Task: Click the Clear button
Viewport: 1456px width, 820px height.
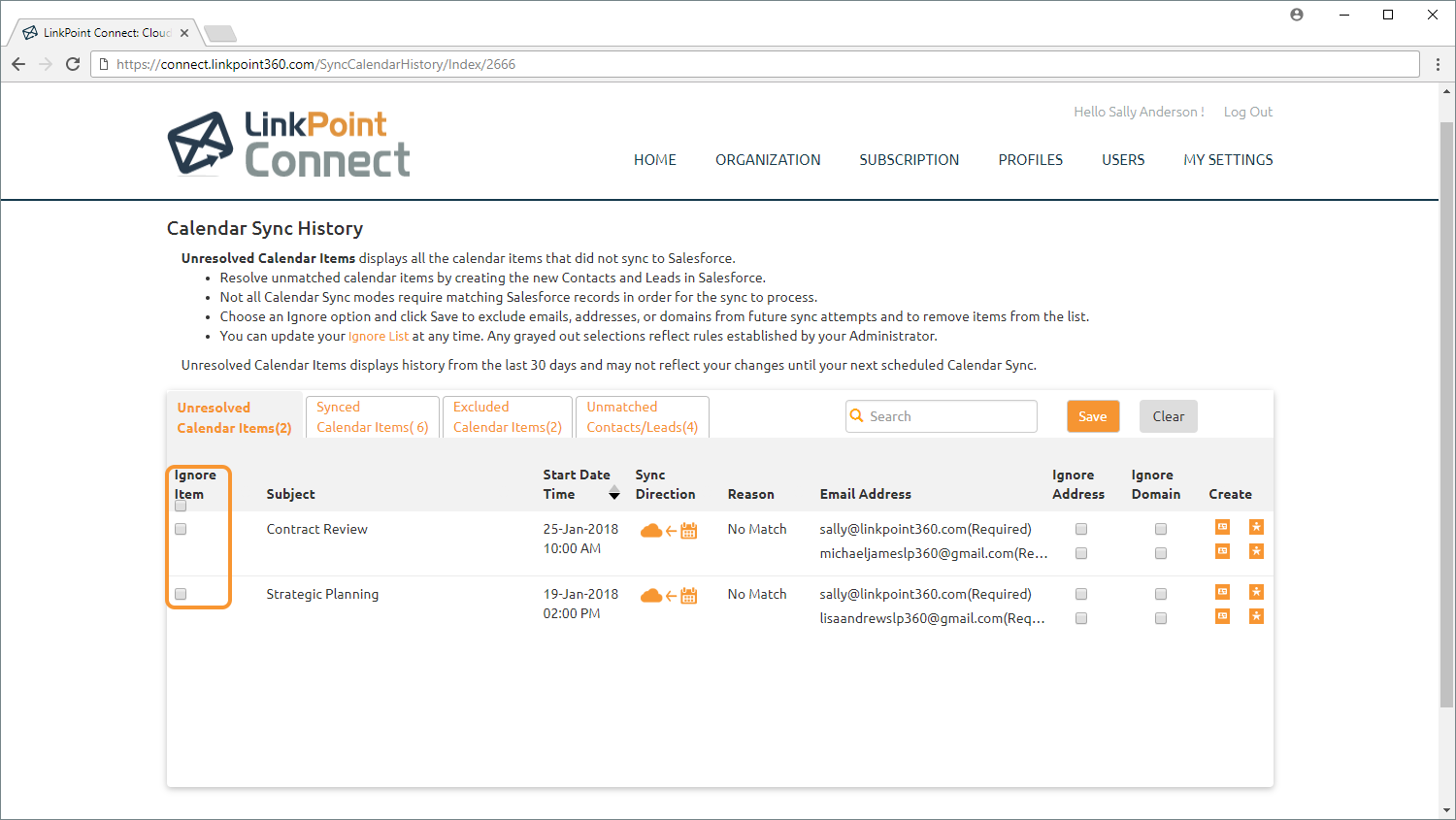Action: click(x=1169, y=416)
